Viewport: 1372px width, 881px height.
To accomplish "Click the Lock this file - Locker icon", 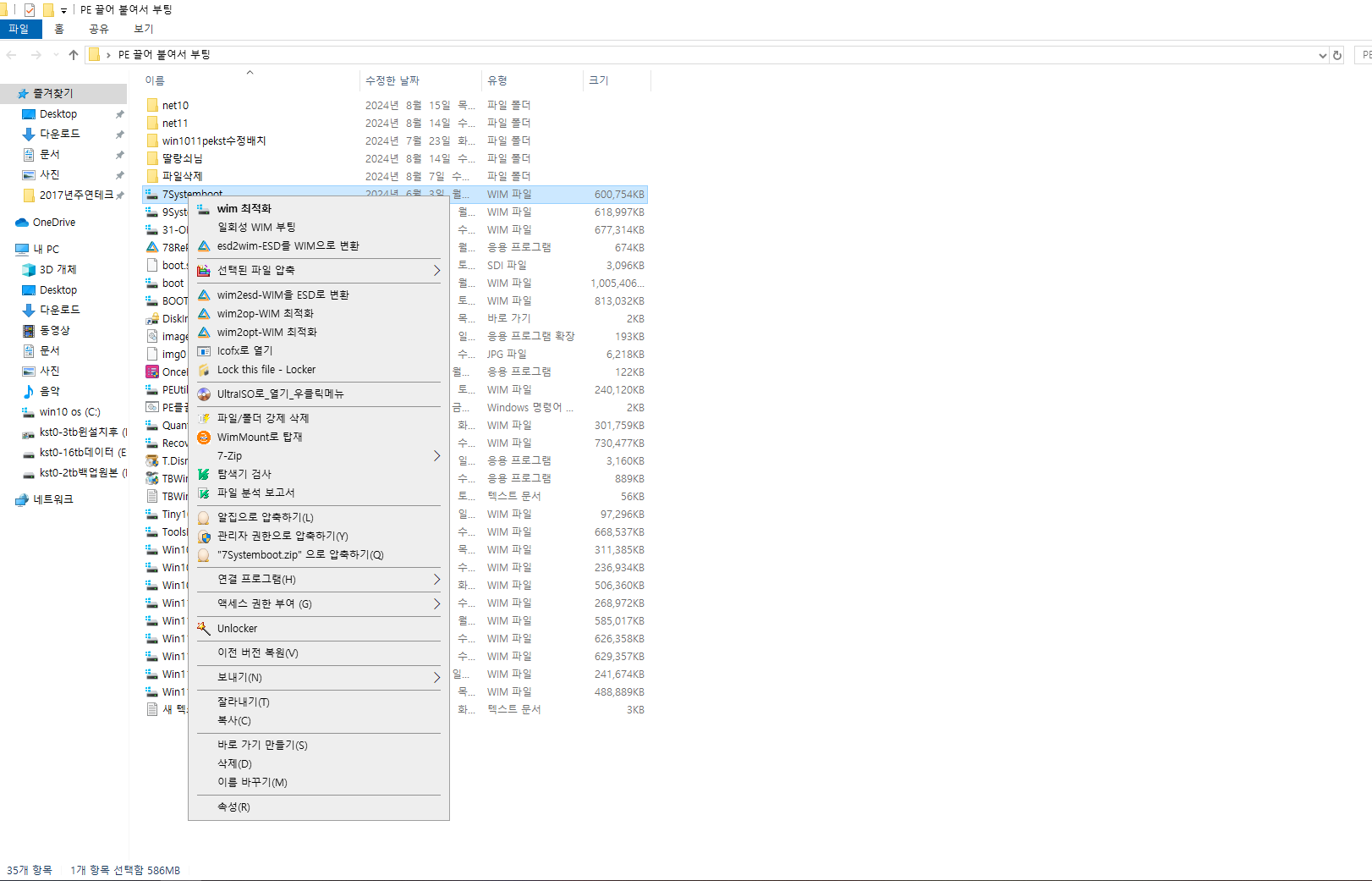I will tap(204, 369).
